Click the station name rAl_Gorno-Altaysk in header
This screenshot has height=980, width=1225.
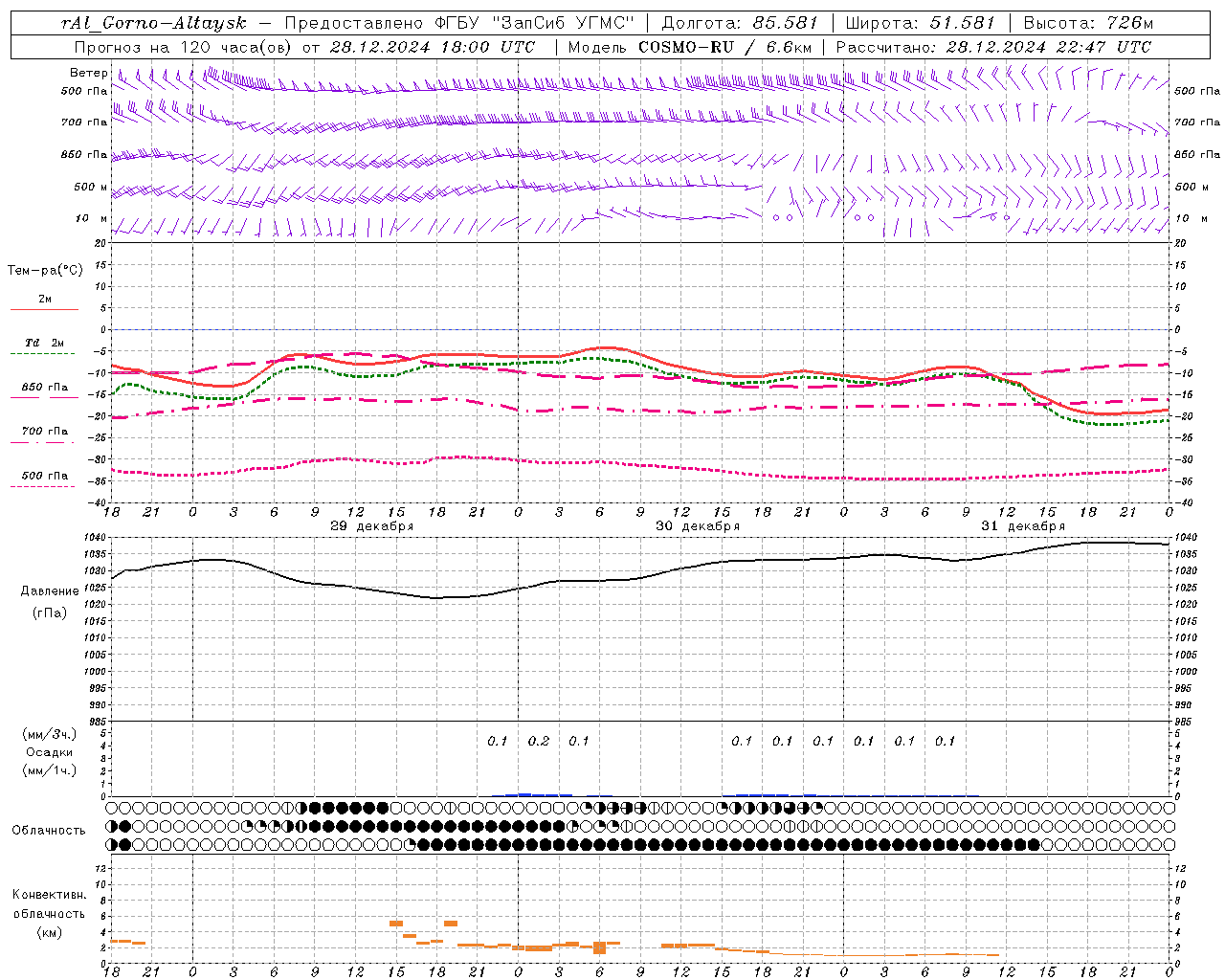pos(153,23)
